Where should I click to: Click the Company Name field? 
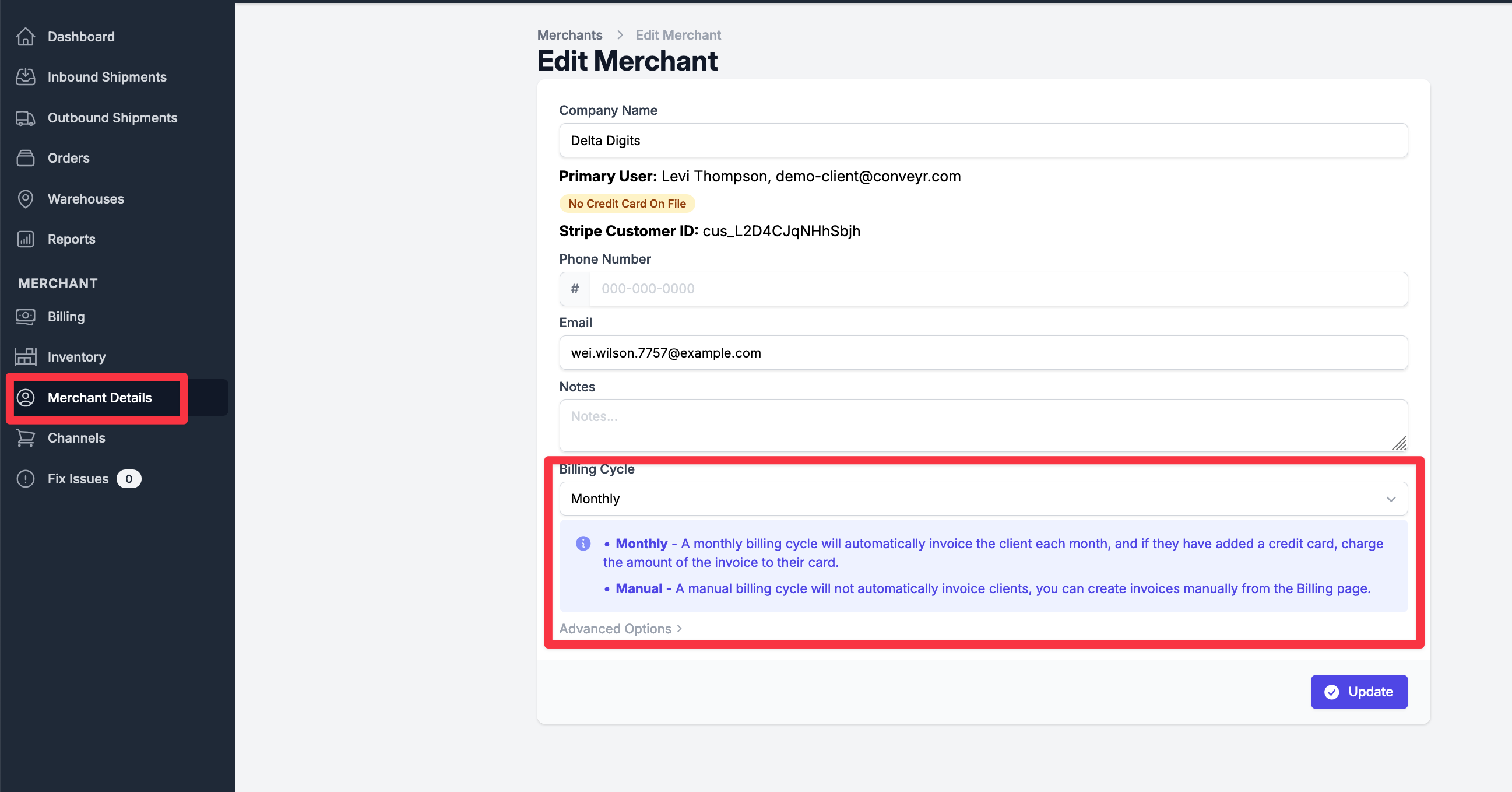(983, 141)
